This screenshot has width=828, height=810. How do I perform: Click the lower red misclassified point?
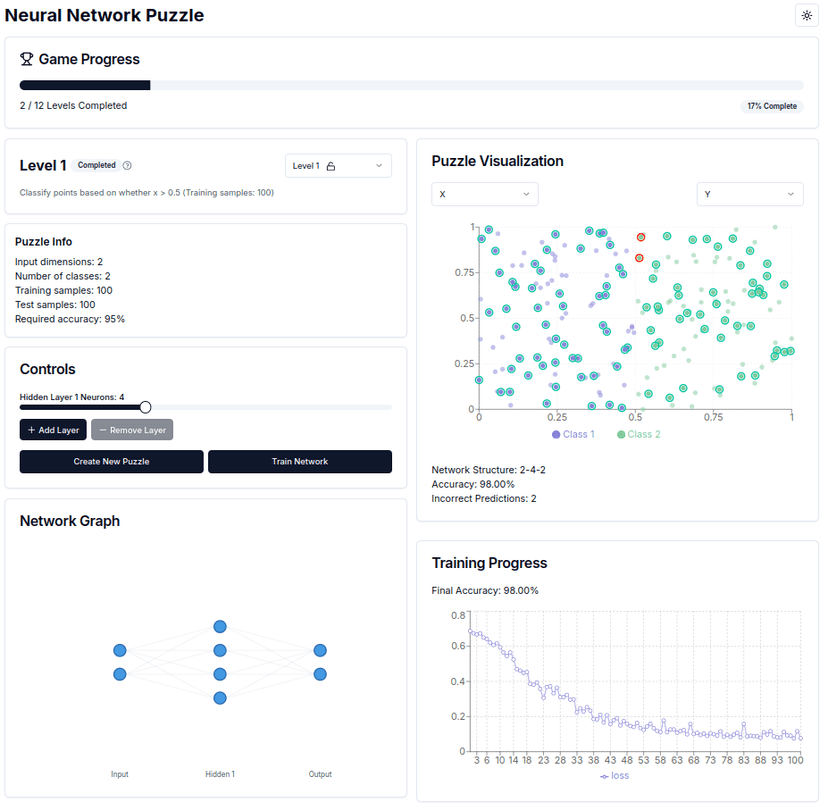[639, 258]
